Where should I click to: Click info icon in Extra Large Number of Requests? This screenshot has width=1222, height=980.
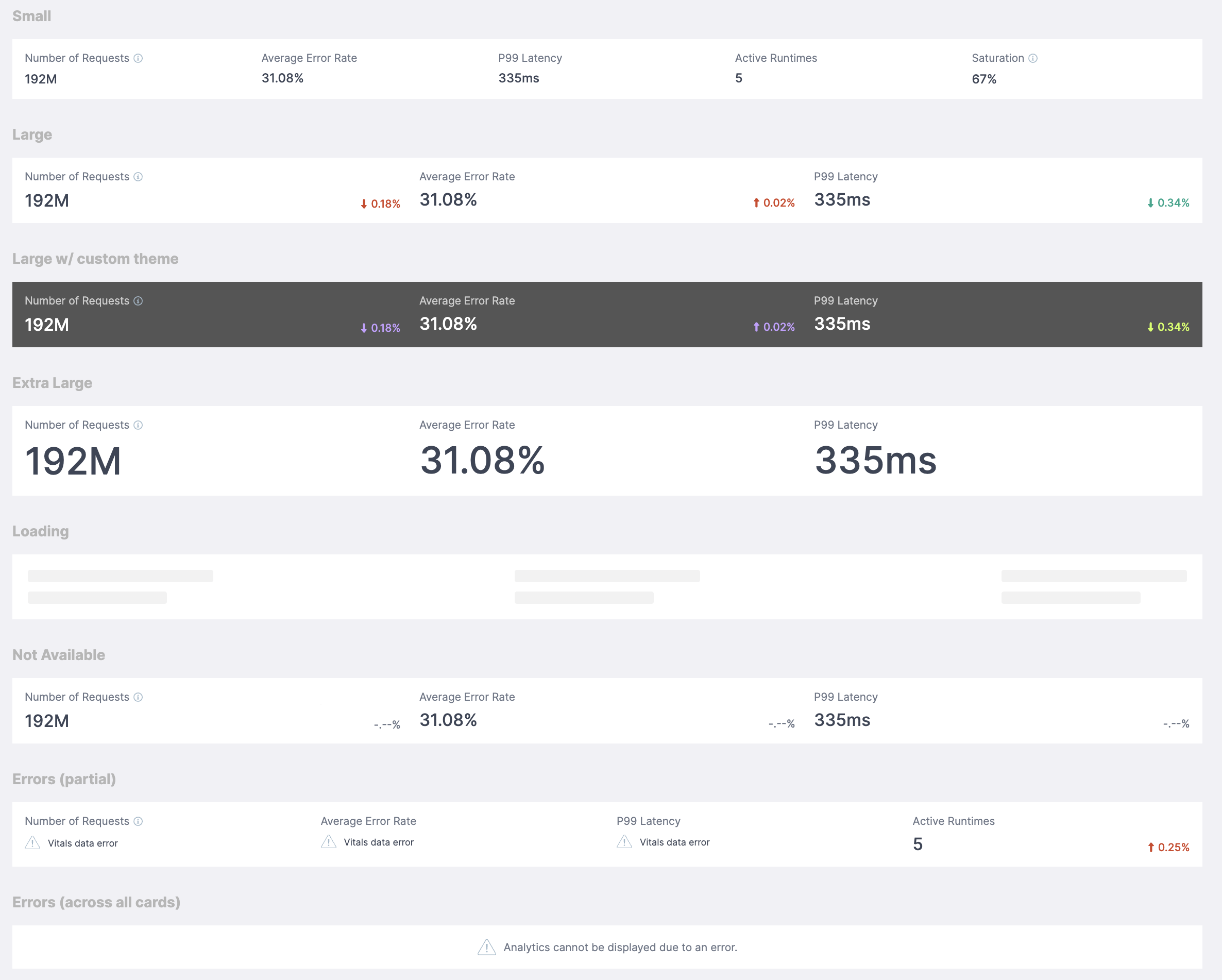click(x=138, y=425)
